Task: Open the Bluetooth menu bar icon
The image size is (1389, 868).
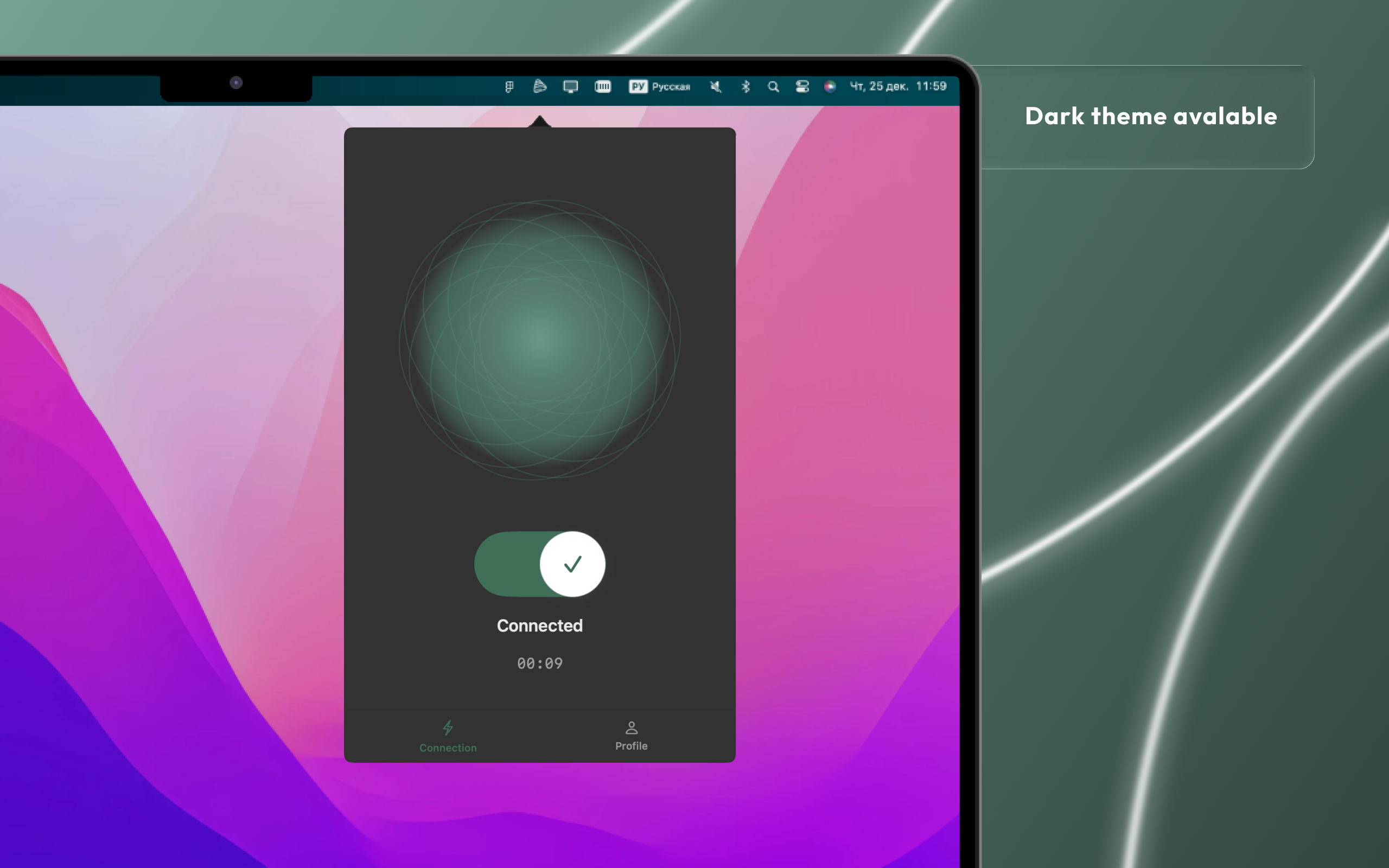Action: click(x=746, y=87)
